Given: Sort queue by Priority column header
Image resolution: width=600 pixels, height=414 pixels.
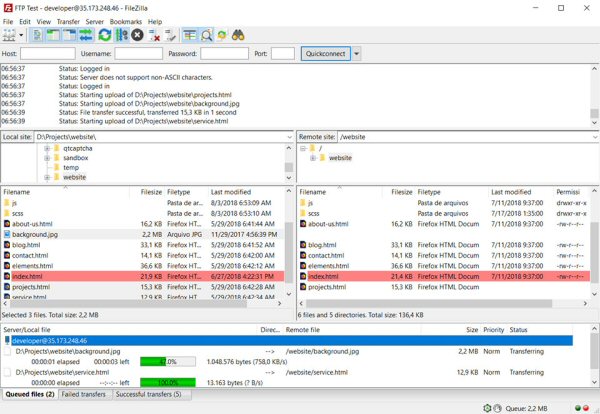Looking at the screenshot, I should [x=494, y=330].
